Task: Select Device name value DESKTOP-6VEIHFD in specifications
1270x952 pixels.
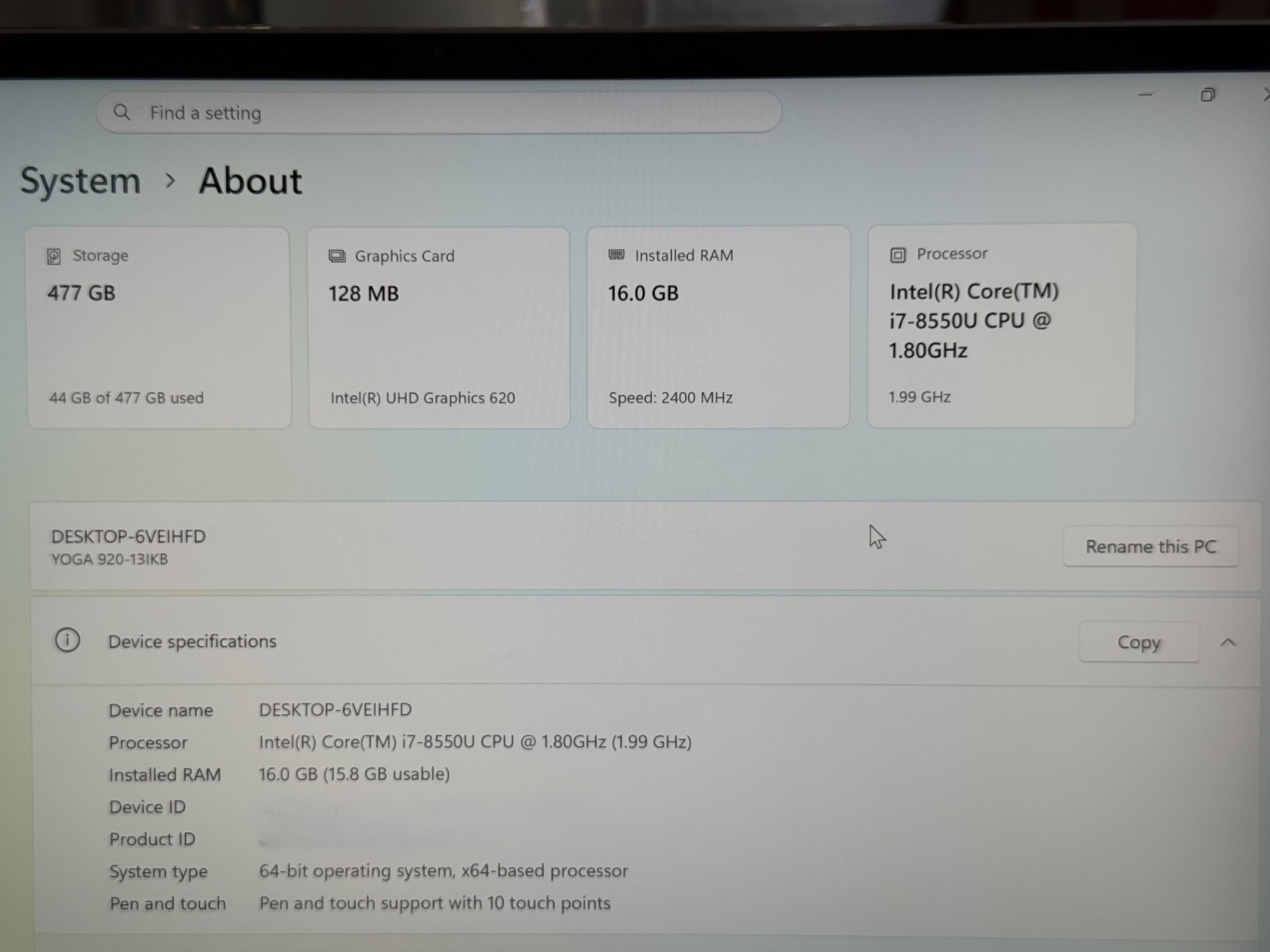Action: click(335, 710)
